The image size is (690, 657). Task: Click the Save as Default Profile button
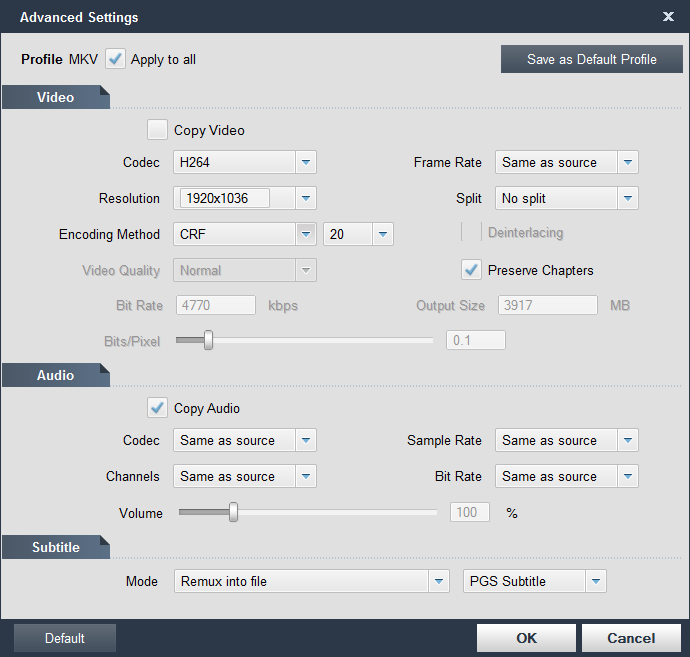[x=592, y=59]
